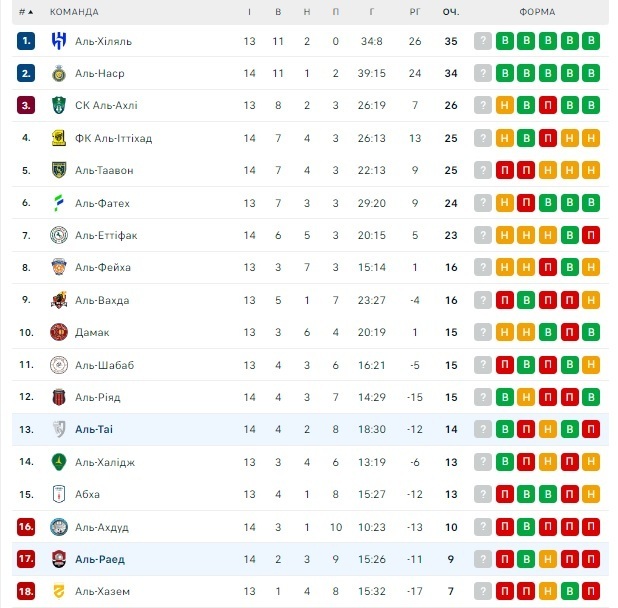This screenshot has height=608, width=618.
Task: Click the Аль-Таавон club logo
Action: point(58,171)
